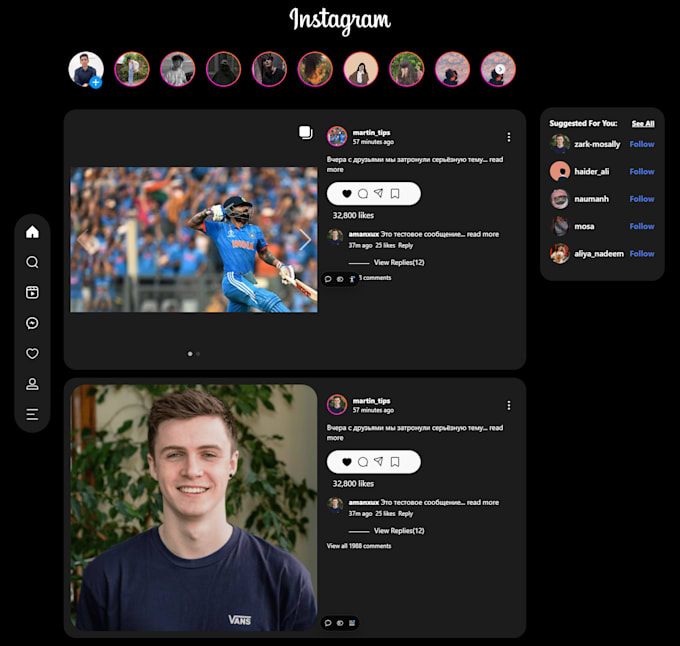Like the cricket post with the heart
Viewport: 680px width, 646px height.
[x=347, y=194]
